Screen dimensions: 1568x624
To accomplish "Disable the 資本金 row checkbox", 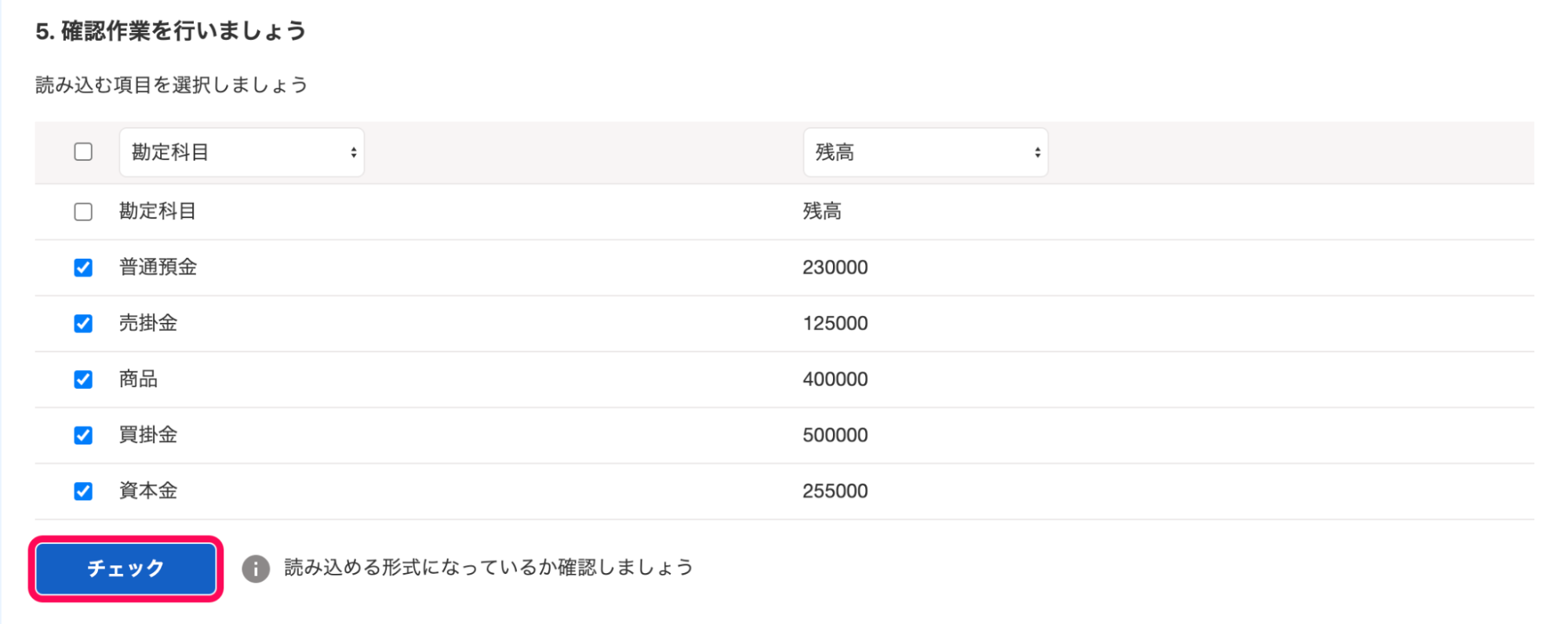I will click(x=83, y=492).
